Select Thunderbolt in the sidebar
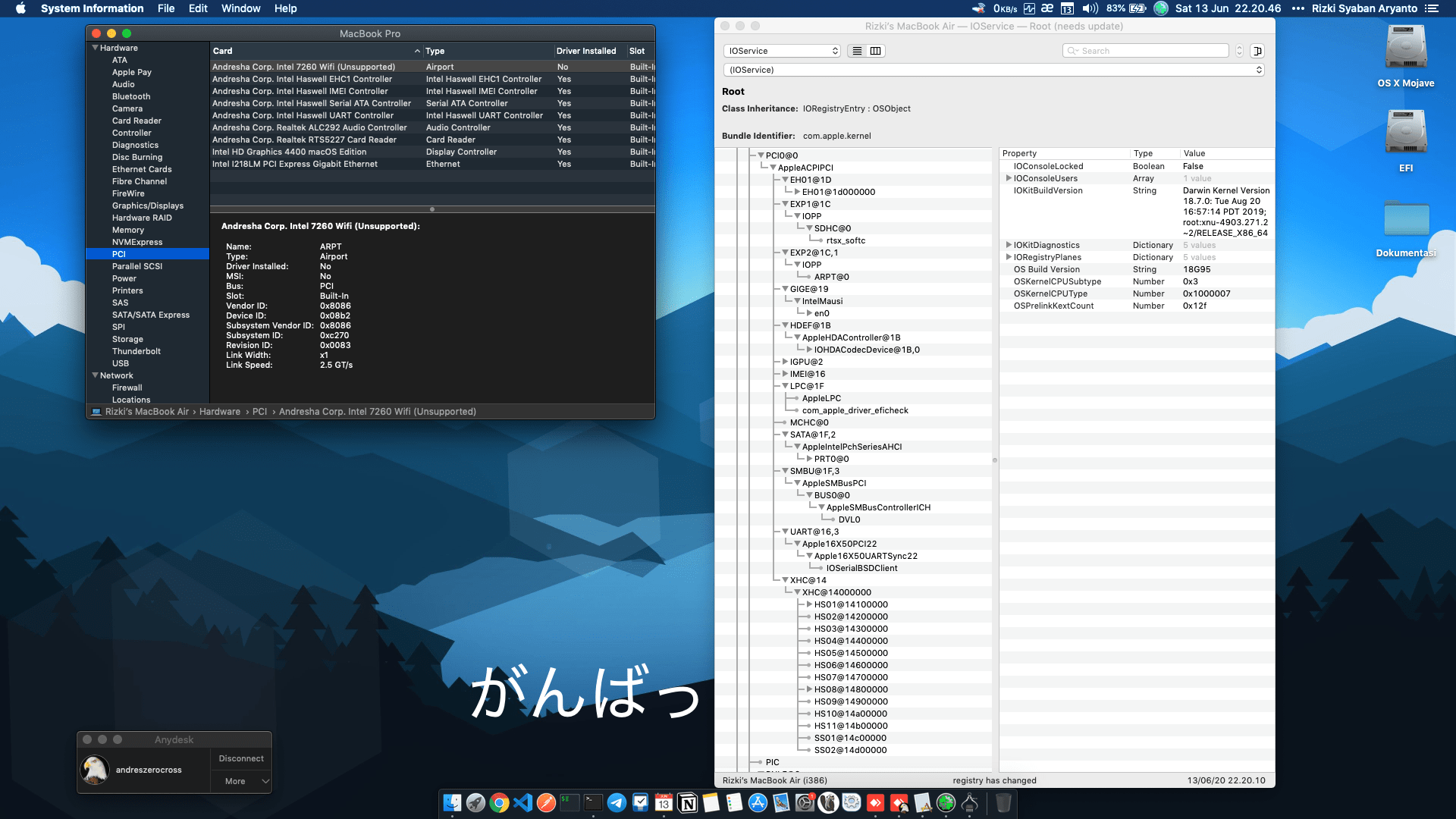 [x=136, y=351]
